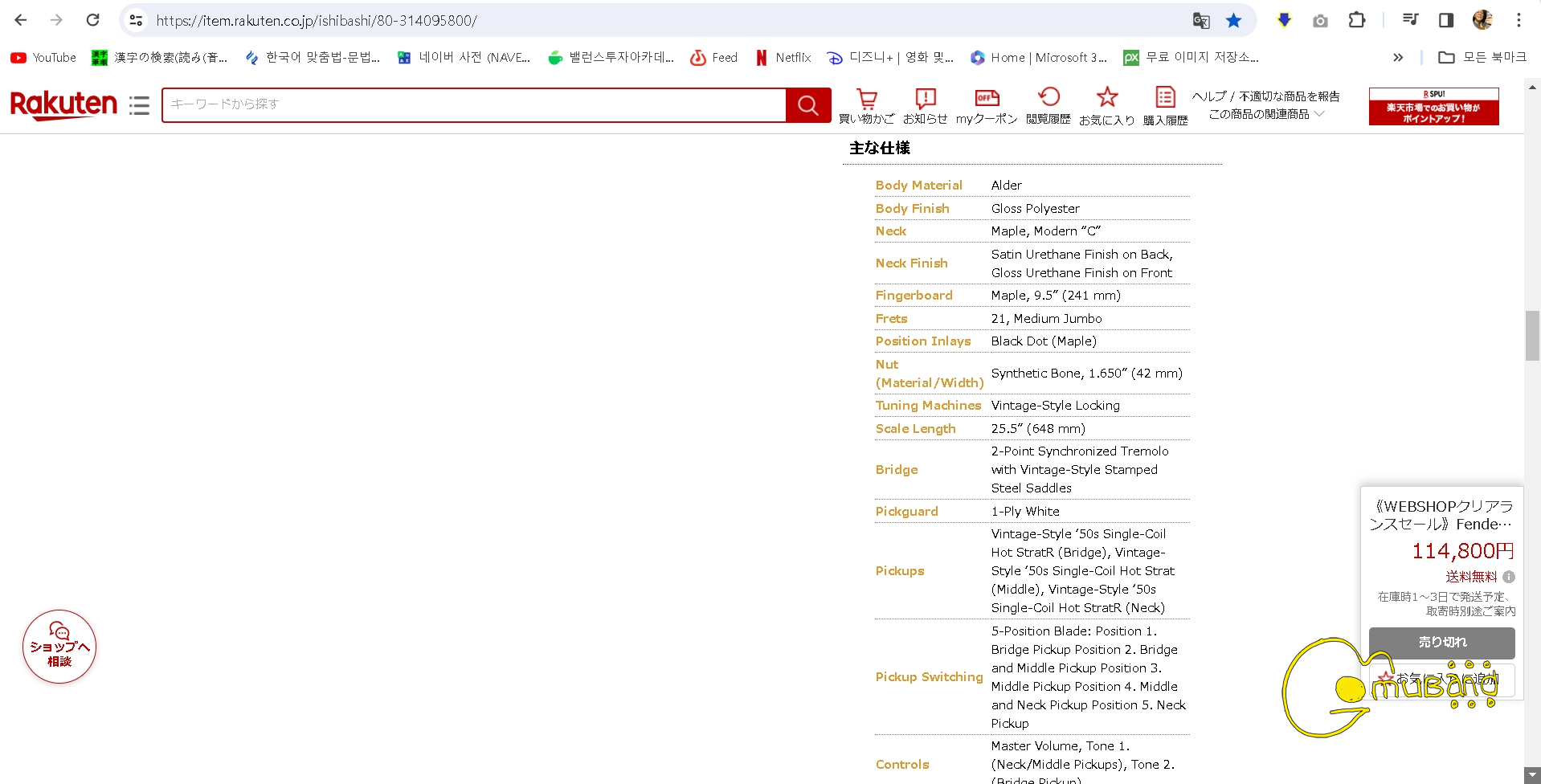Click the scrollbar down arrow
Image resolution: width=1541 pixels, height=784 pixels.
click(x=1532, y=775)
